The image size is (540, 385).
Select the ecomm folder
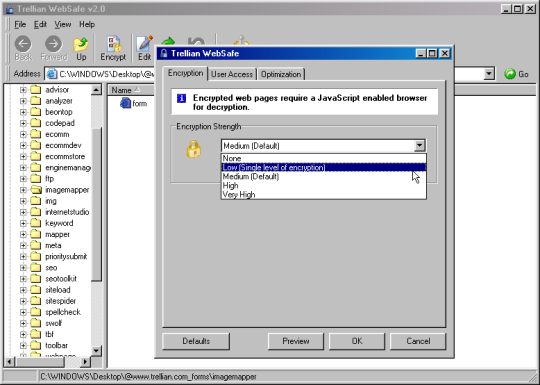pyautogui.click(x=57, y=134)
